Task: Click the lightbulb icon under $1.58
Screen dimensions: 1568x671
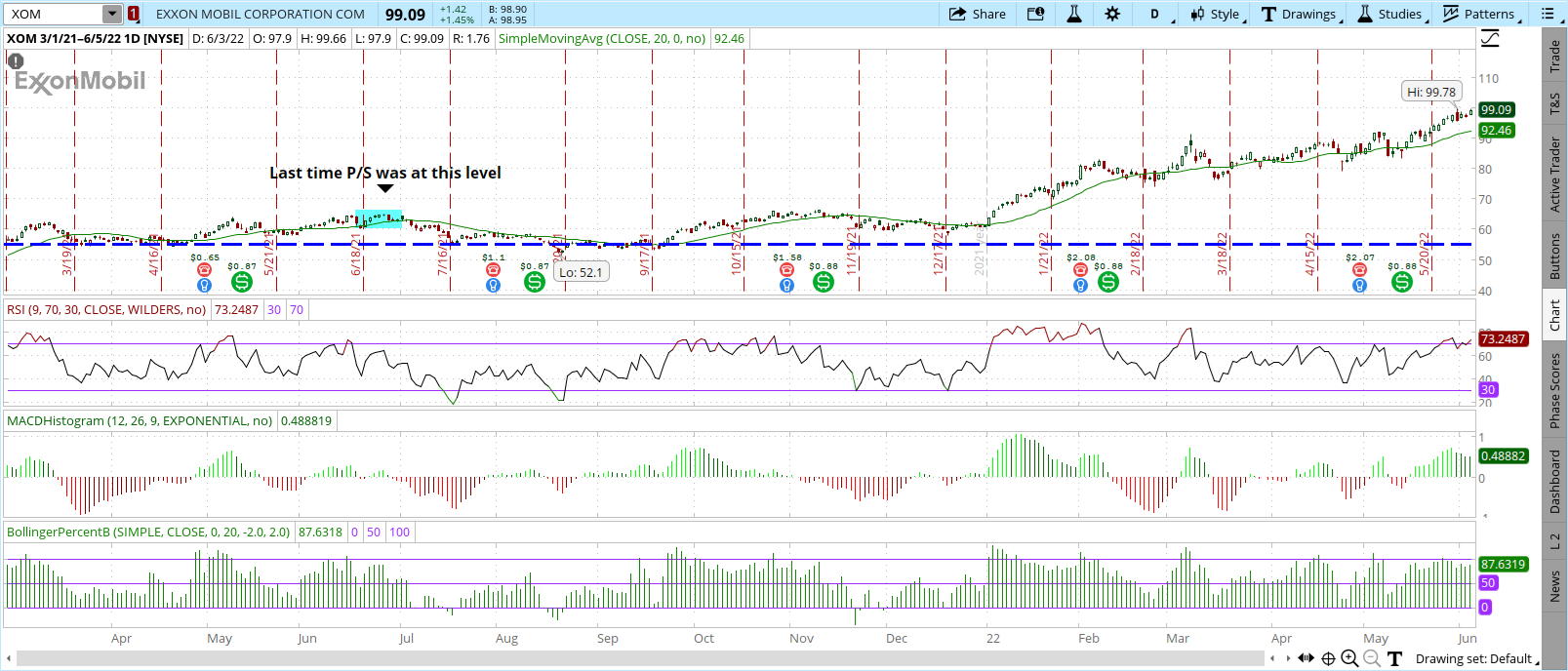Action: coord(786,286)
